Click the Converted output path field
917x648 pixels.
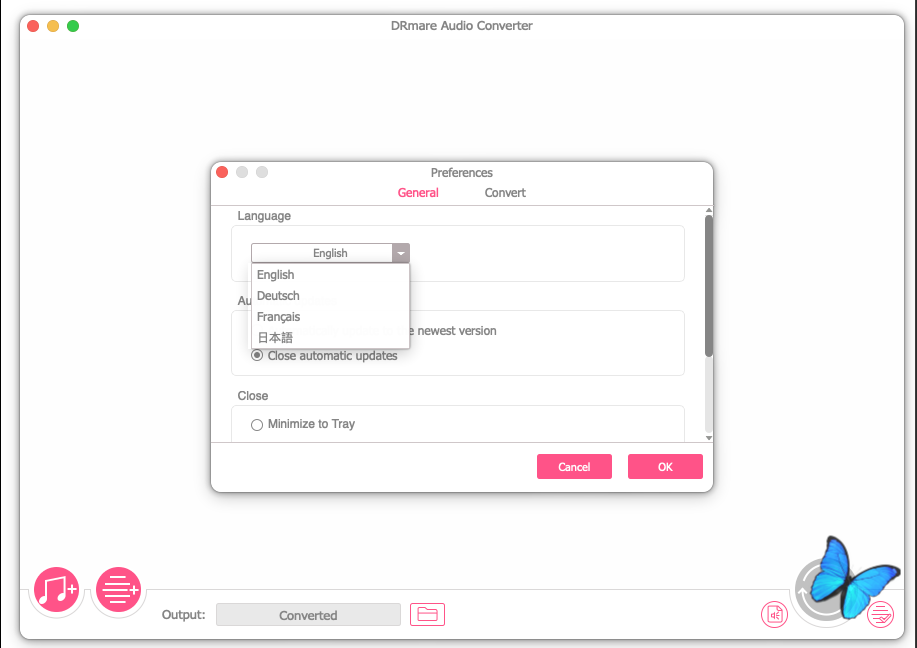point(308,615)
